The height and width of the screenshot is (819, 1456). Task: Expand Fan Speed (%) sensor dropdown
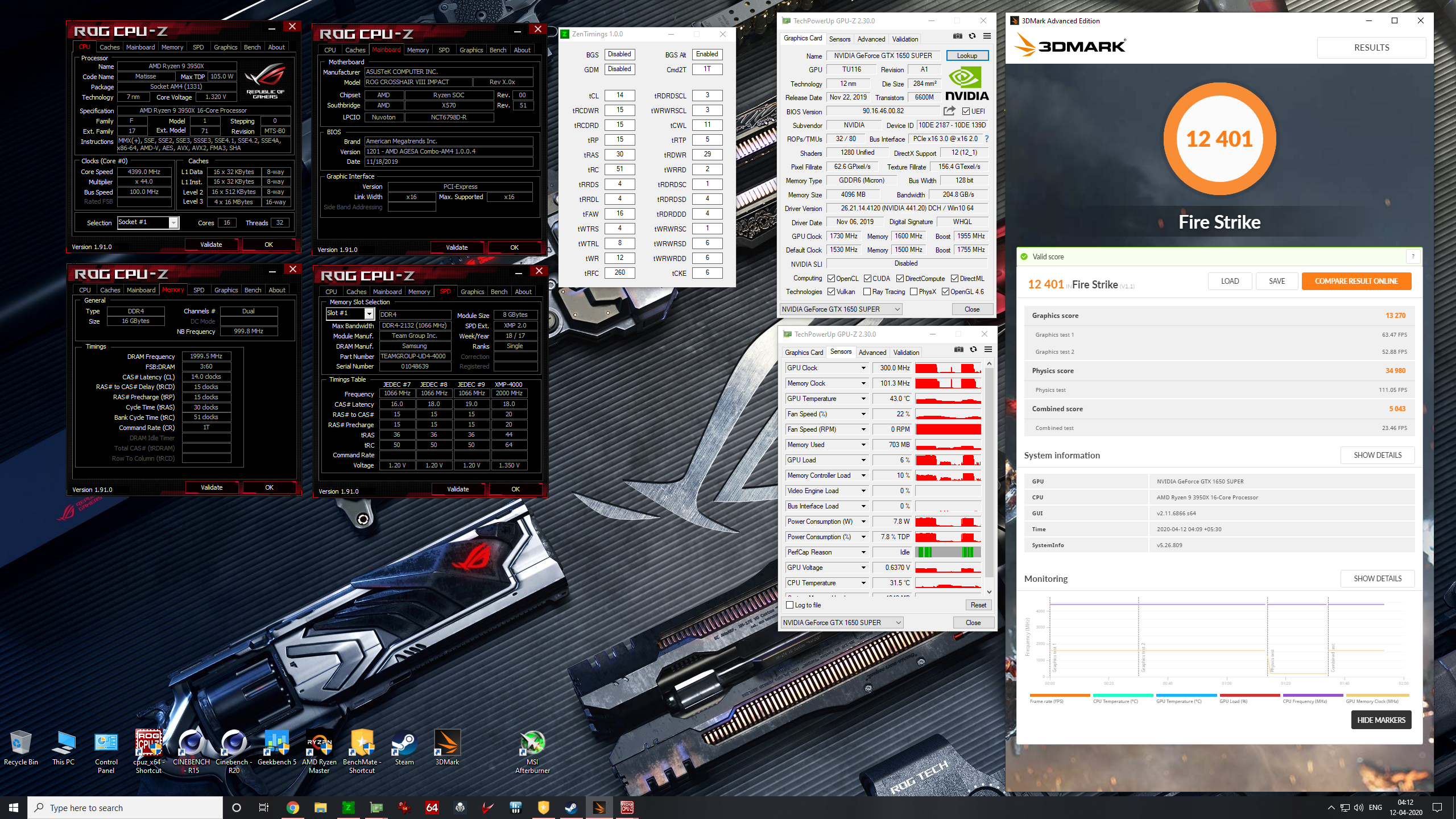pos(863,415)
